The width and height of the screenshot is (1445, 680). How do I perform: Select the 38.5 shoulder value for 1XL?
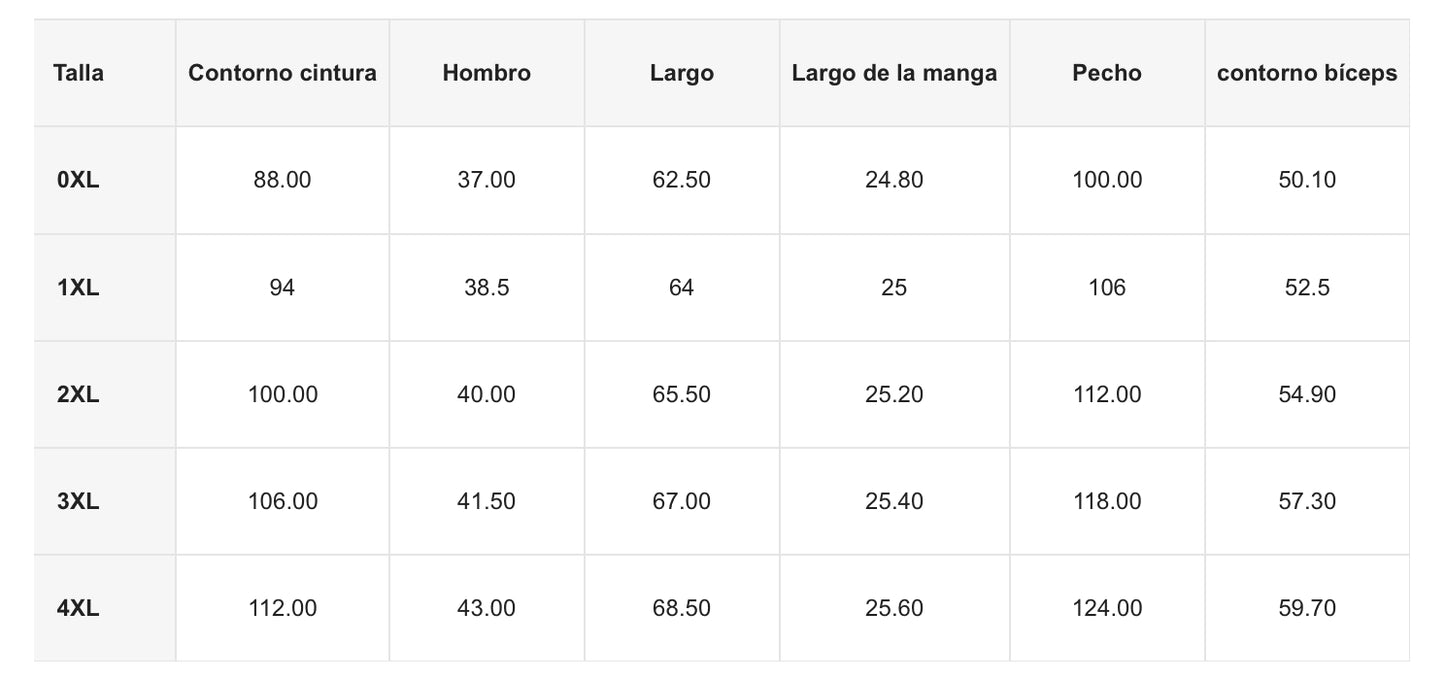click(x=486, y=288)
